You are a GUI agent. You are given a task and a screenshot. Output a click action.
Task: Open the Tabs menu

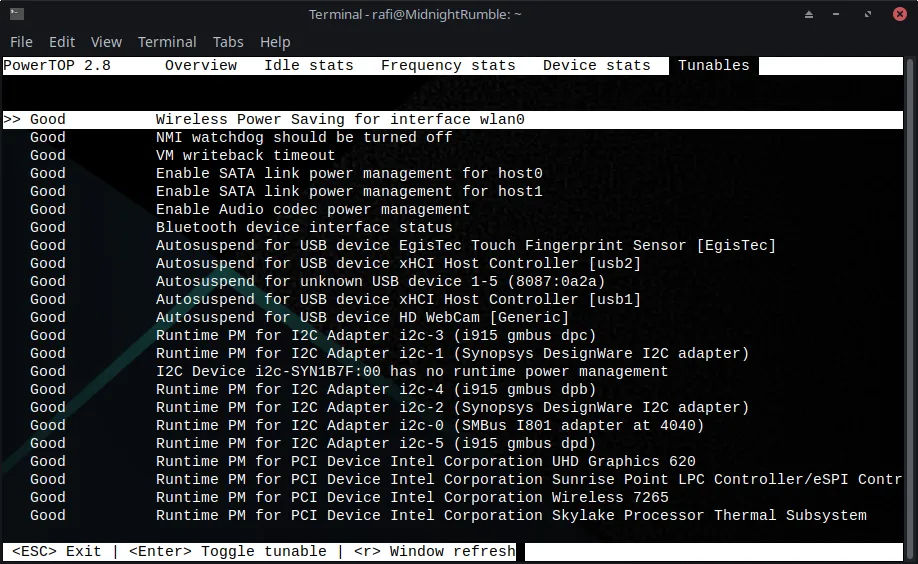(x=228, y=42)
